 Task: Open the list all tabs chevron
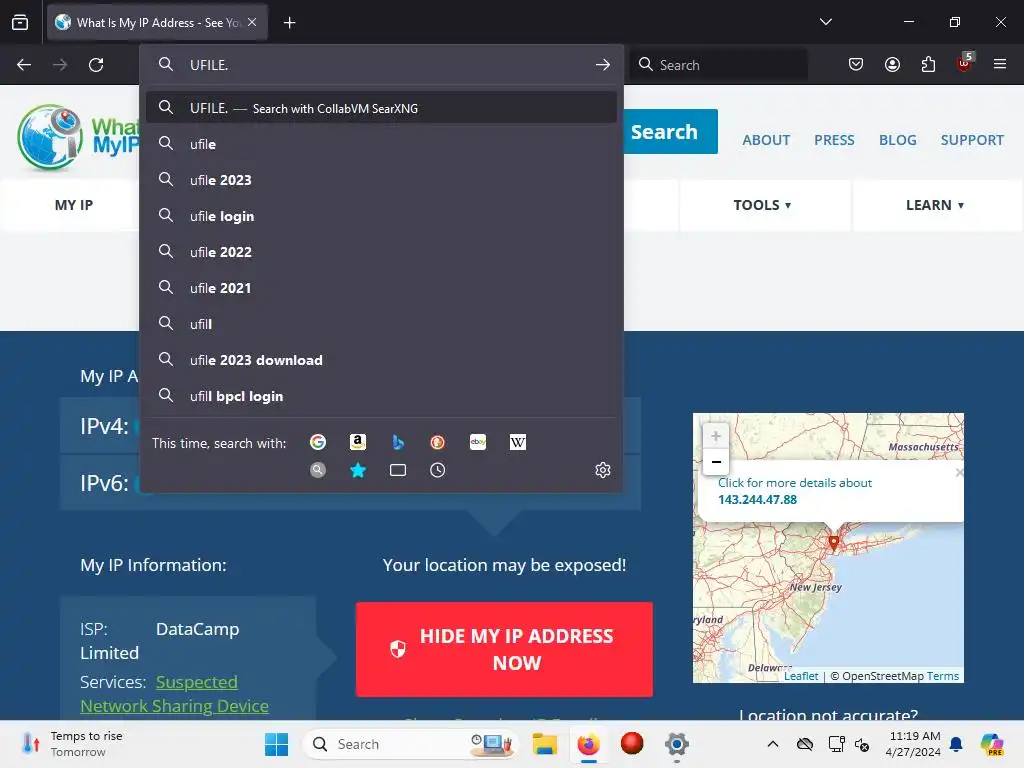point(825,22)
